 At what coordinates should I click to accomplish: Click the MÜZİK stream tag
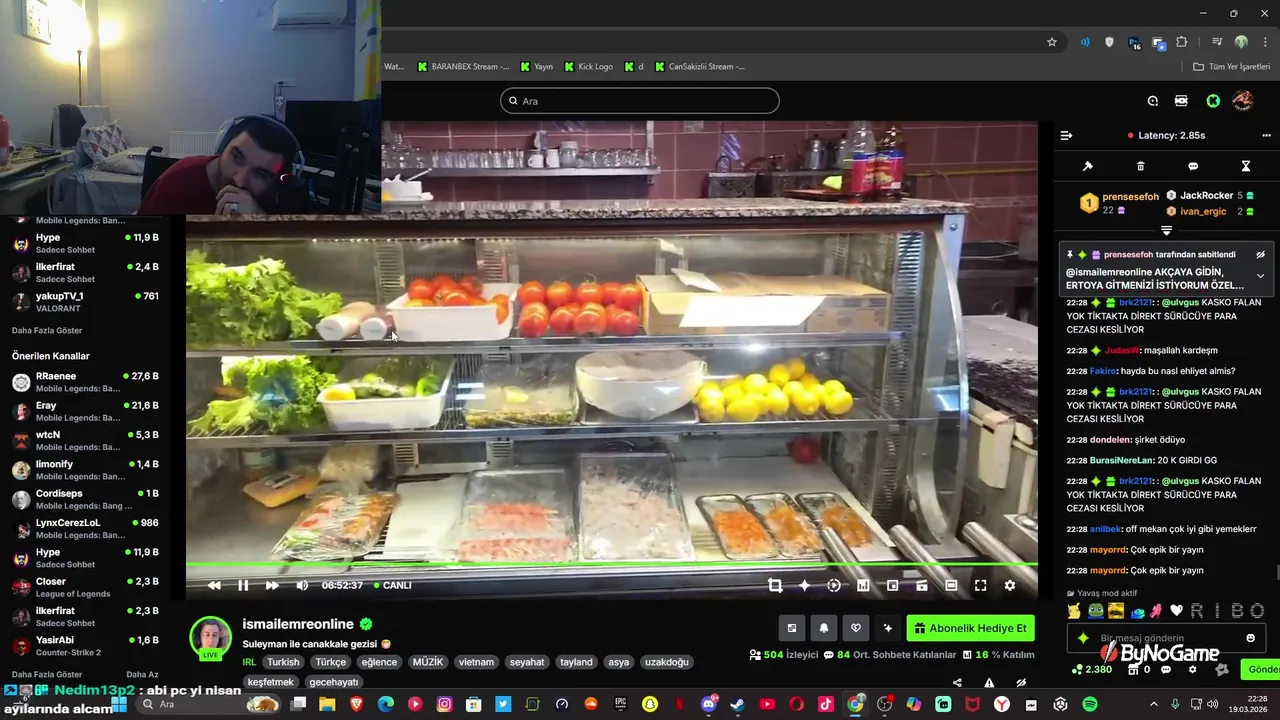pos(428,662)
